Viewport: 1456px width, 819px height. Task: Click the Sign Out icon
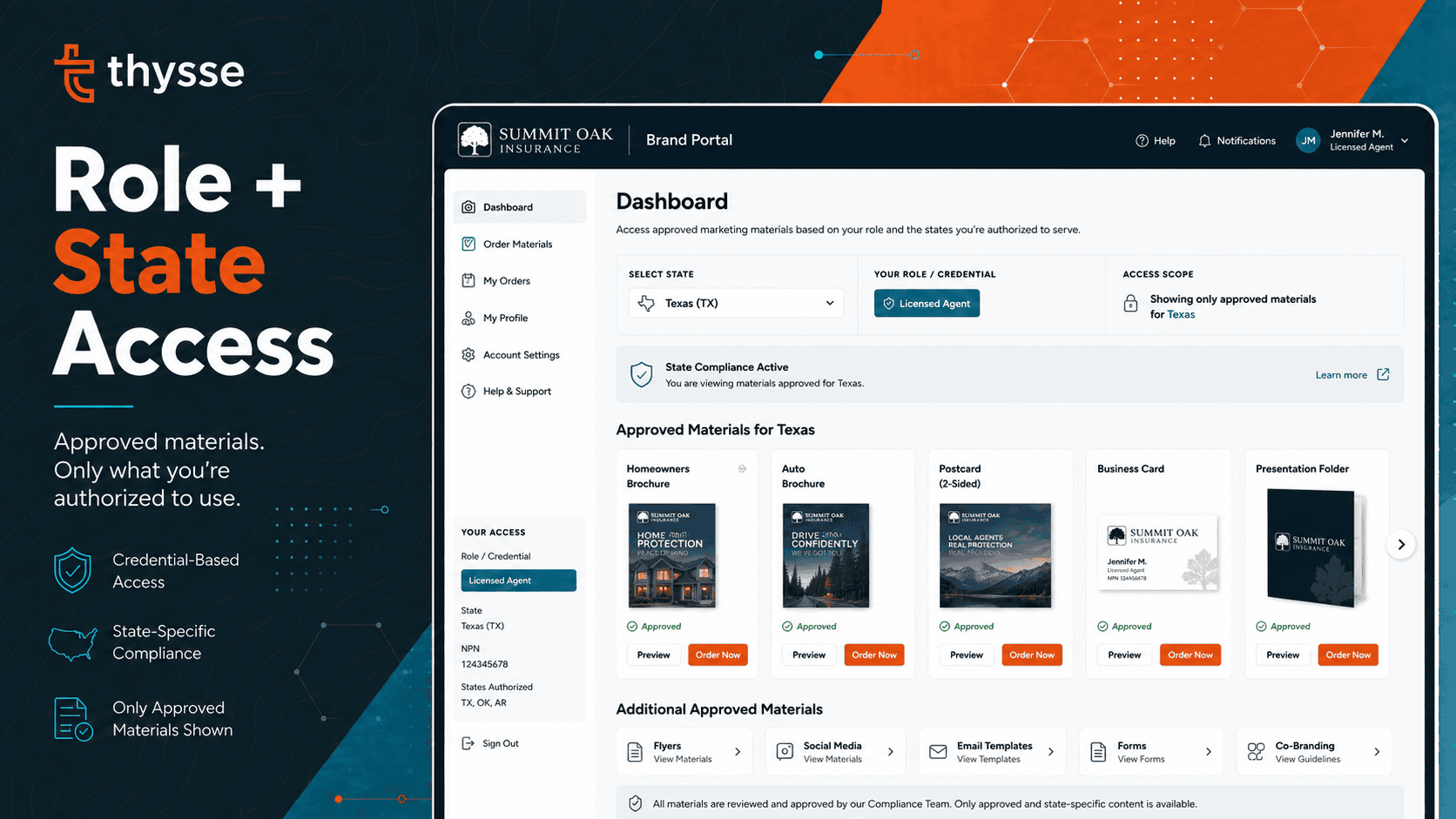point(468,743)
